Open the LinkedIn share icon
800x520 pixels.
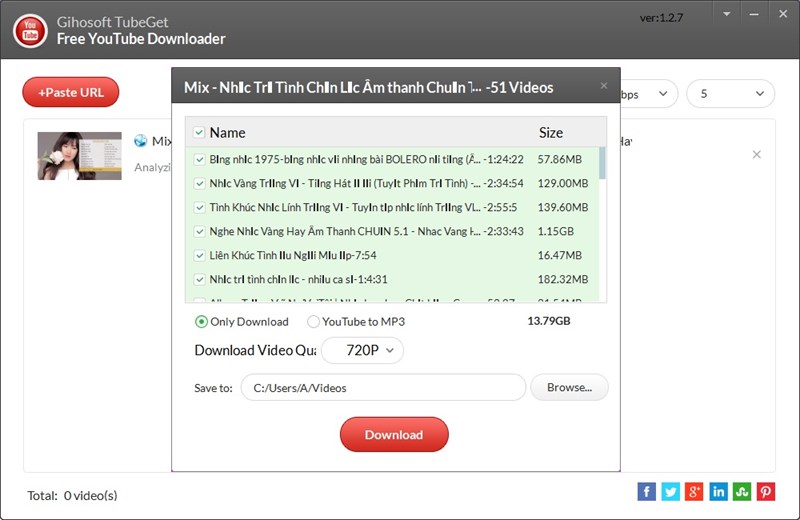718,491
